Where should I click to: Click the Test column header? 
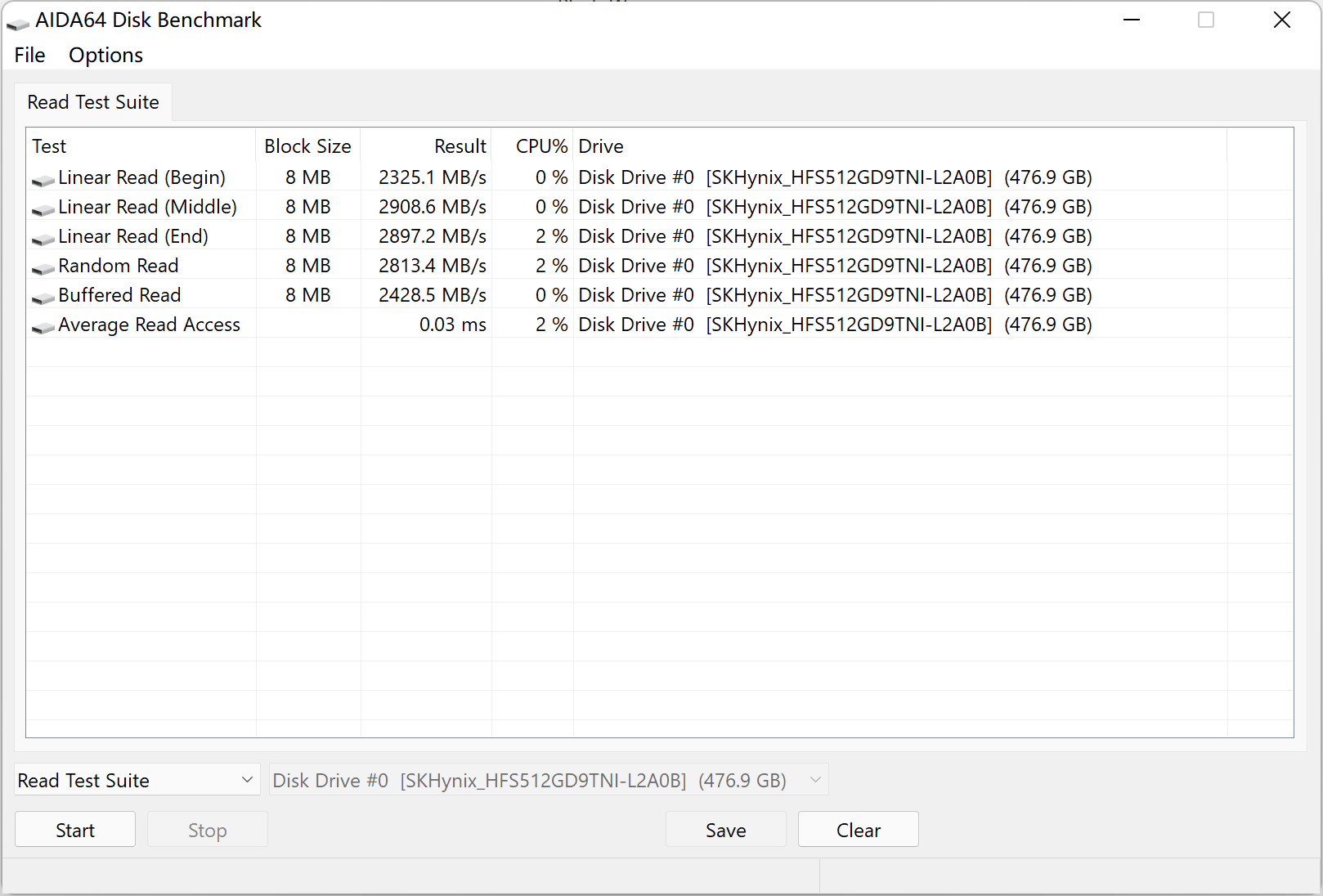(x=141, y=146)
